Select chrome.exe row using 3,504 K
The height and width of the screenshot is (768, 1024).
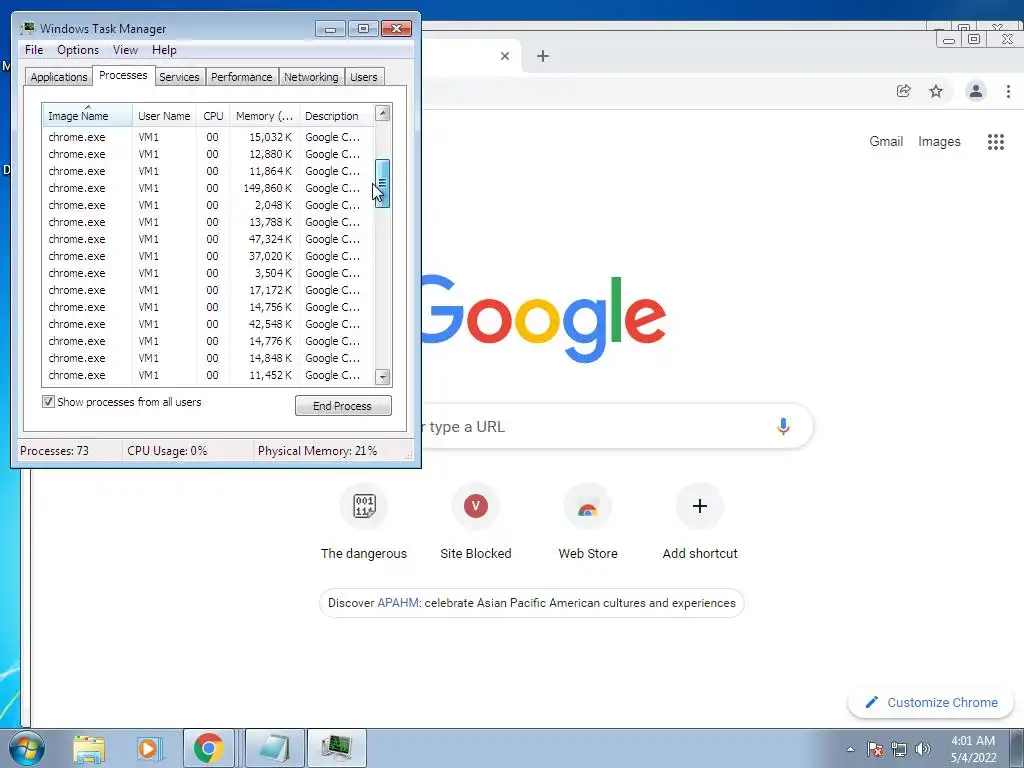[208, 273]
